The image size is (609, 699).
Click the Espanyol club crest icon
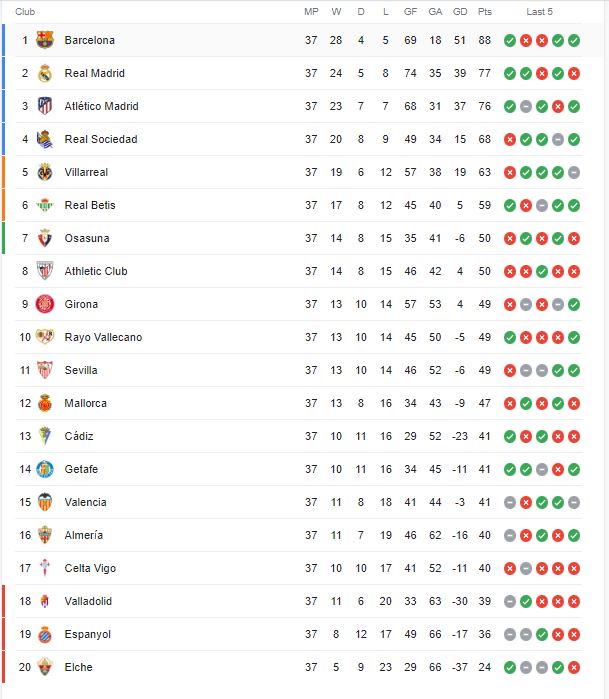(x=44, y=634)
